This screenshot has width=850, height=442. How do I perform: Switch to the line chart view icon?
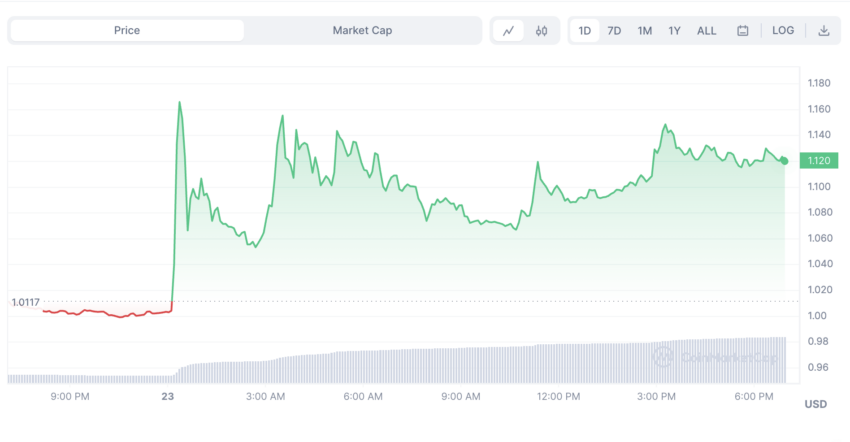point(508,31)
